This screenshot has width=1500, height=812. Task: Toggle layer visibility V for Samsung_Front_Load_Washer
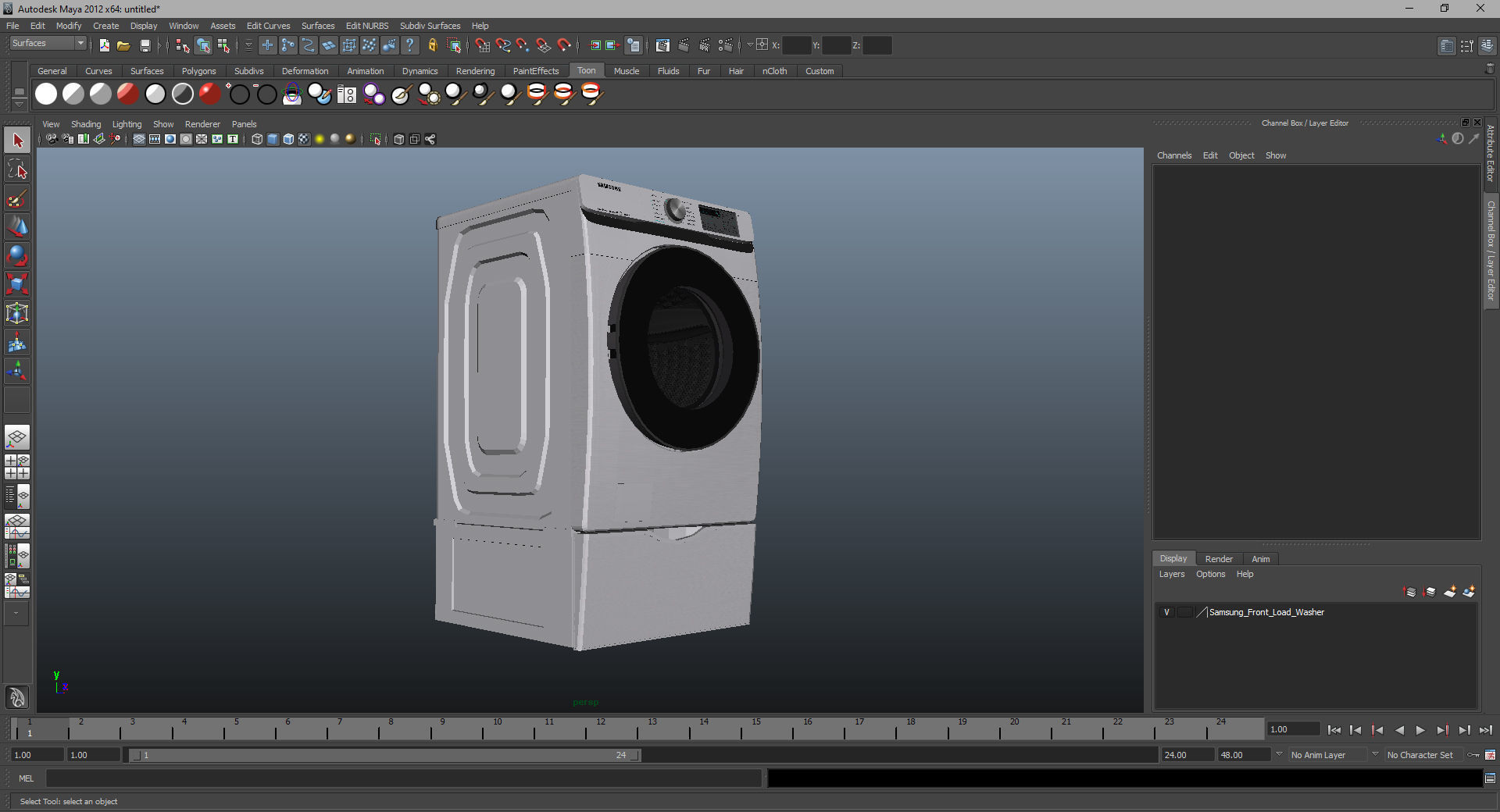coord(1167,612)
